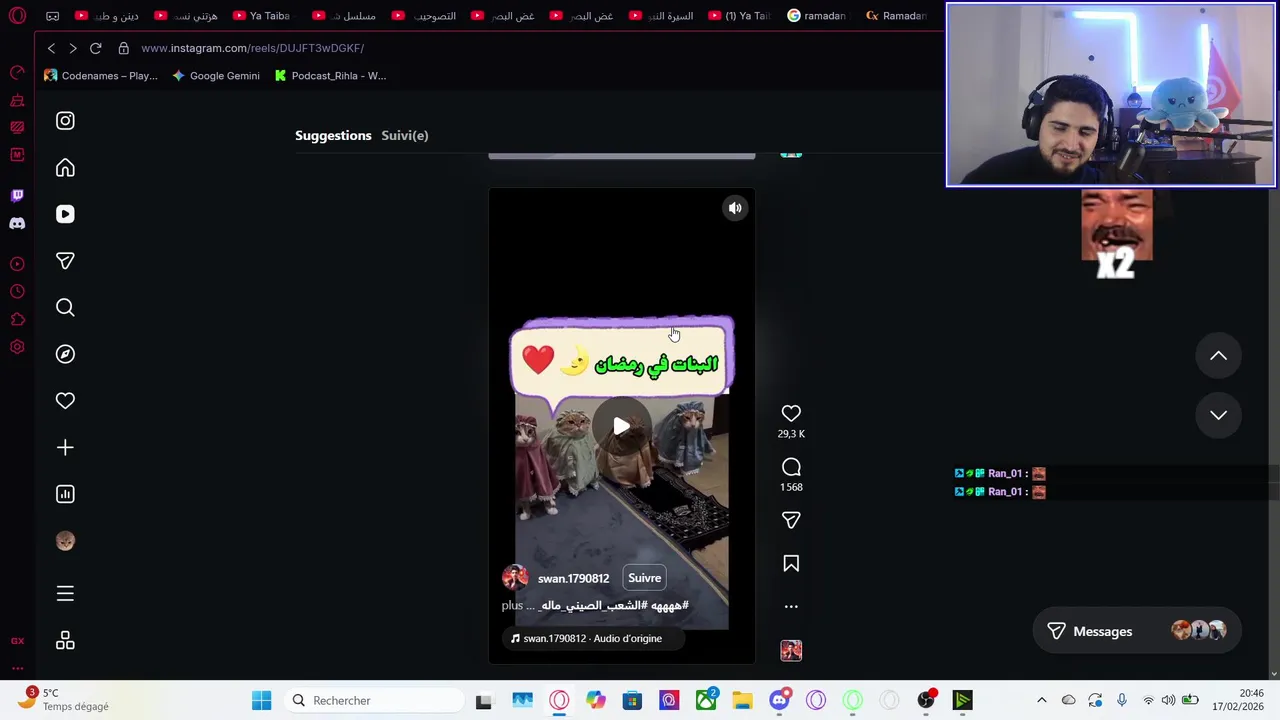The width and height of the screenshot is (1280, 720).
Task: Switch to the Suivi(e) tab
Action: point(404,135)
